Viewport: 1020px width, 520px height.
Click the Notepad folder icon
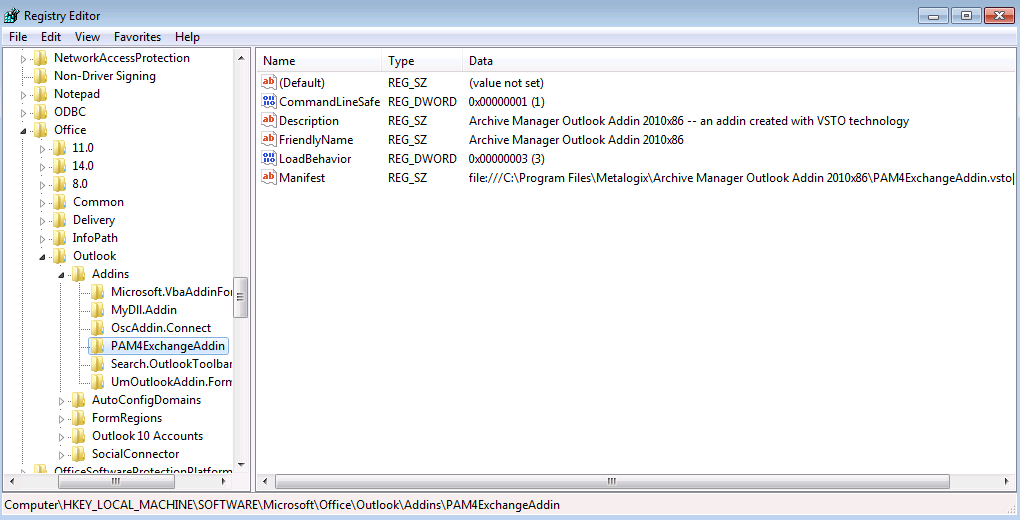tap(41, 94)
